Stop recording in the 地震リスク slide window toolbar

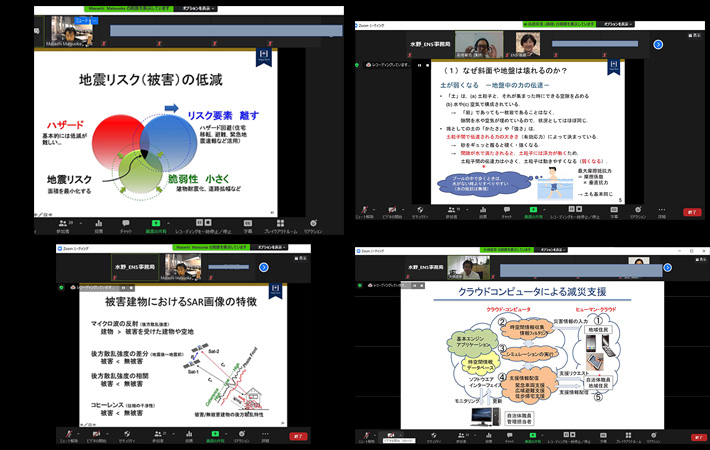tap(208, 222)
